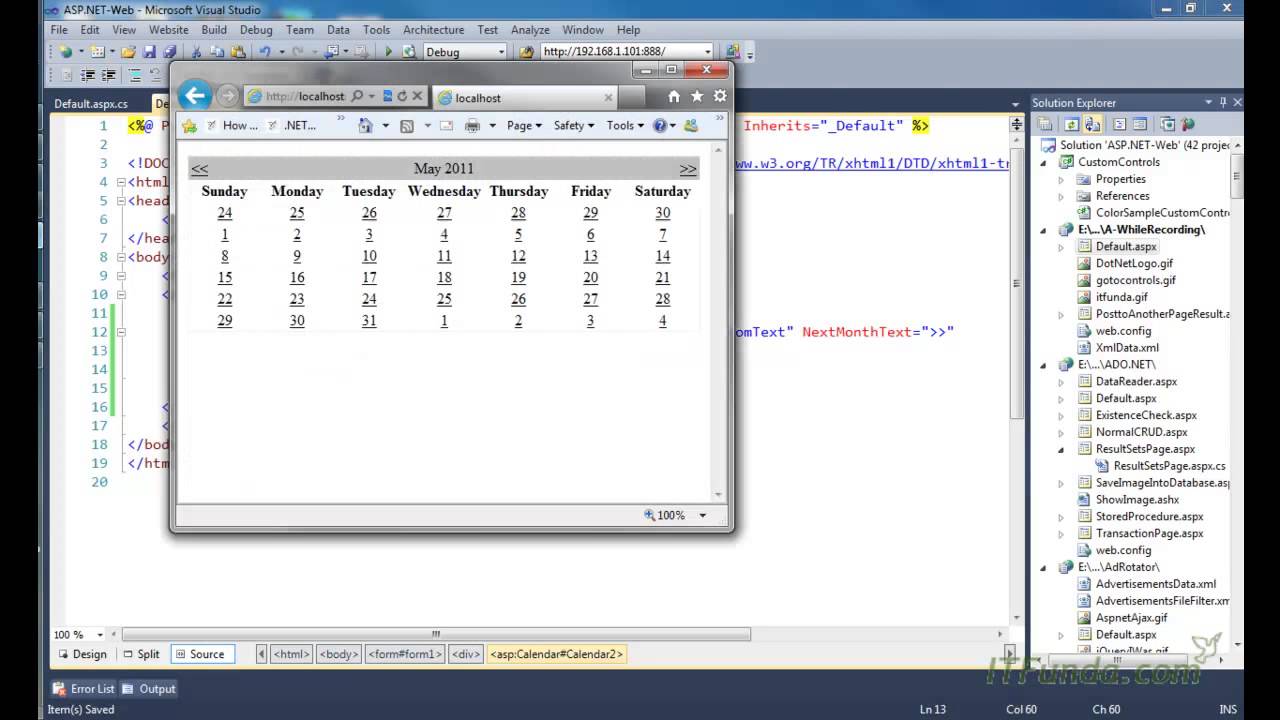Click the RSS Feeds icon in browser command bar

click(407, 125)
